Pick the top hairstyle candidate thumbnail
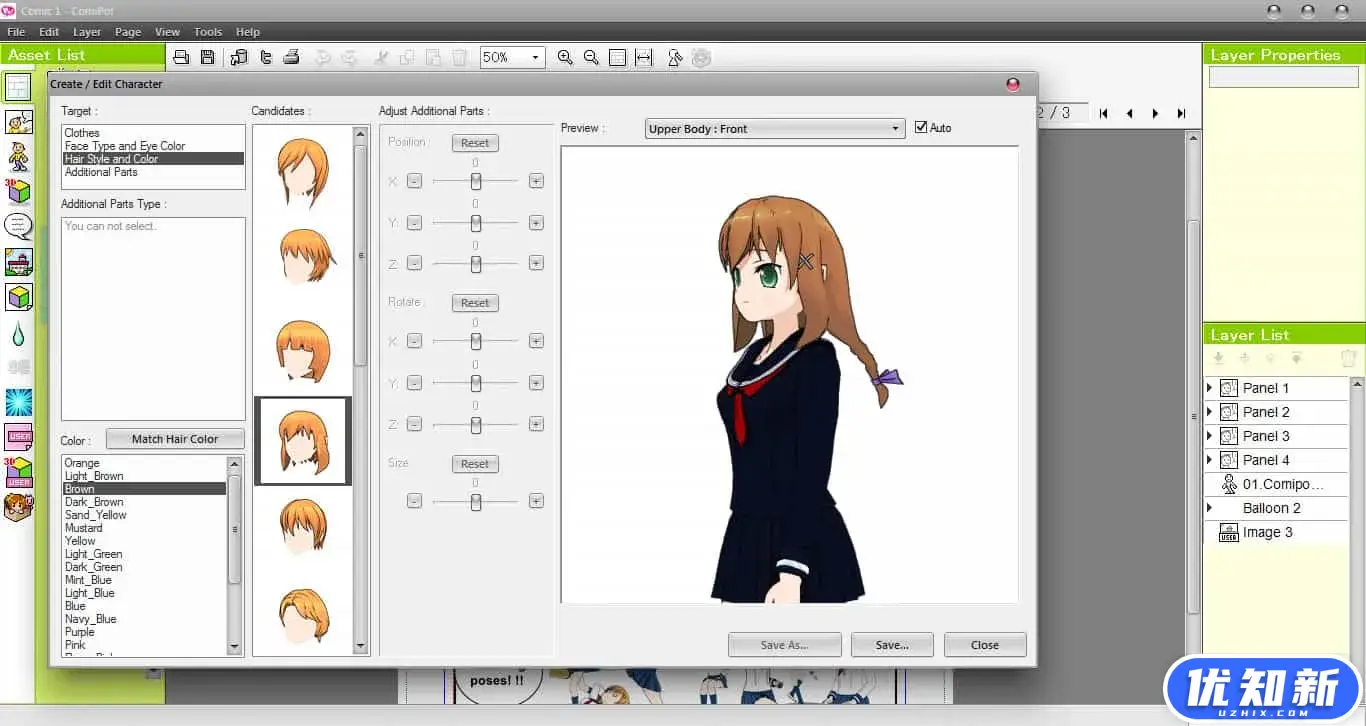The width and height of the screenshot is (1366, 726). pyautogui.click(x=302, y=170)
